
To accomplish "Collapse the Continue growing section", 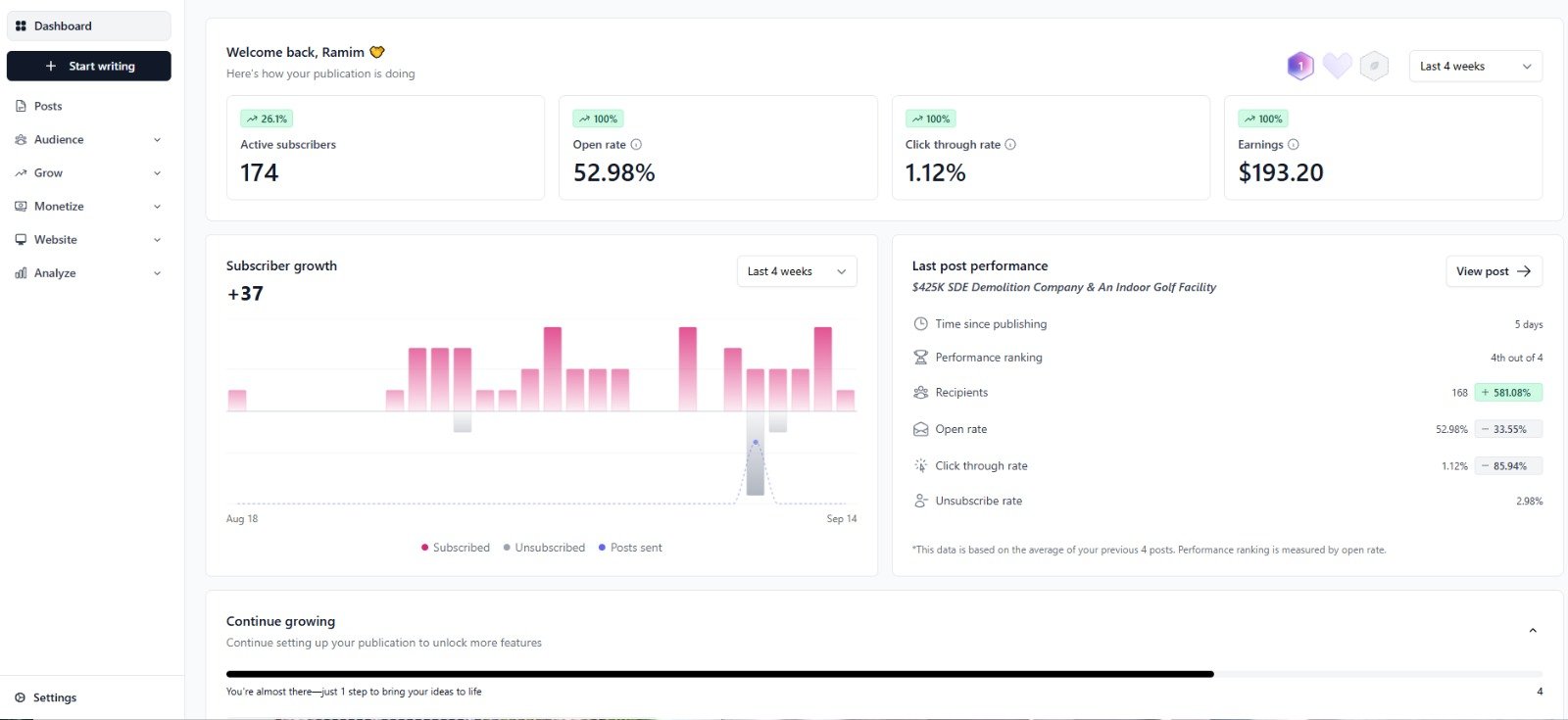I will (x=1533, y=631).
